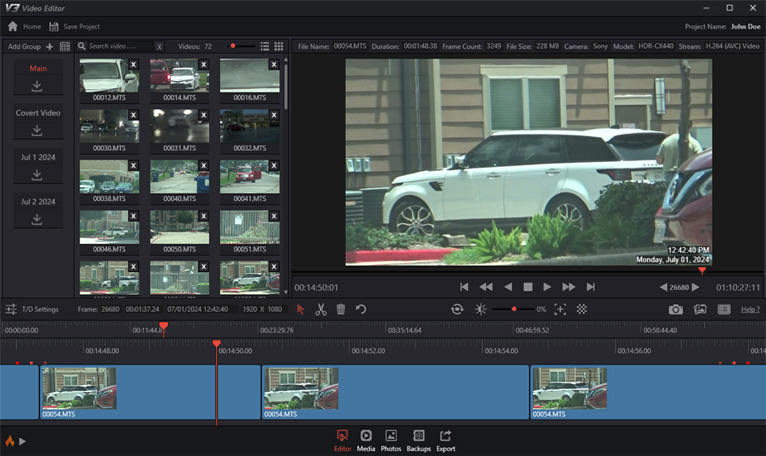
Task: Open the 00012.MTS video thumbnail
Action: (109, 76)
